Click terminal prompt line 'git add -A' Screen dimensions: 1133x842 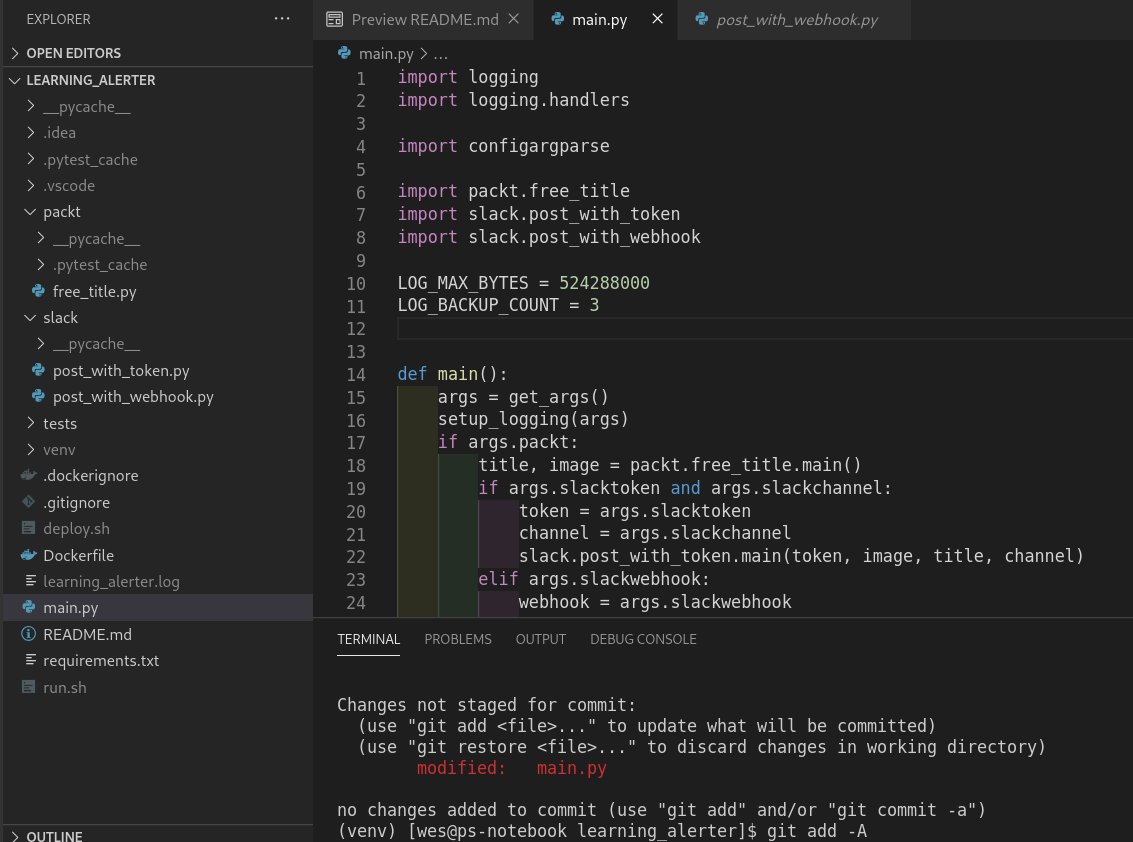click(x=602, y=830)
